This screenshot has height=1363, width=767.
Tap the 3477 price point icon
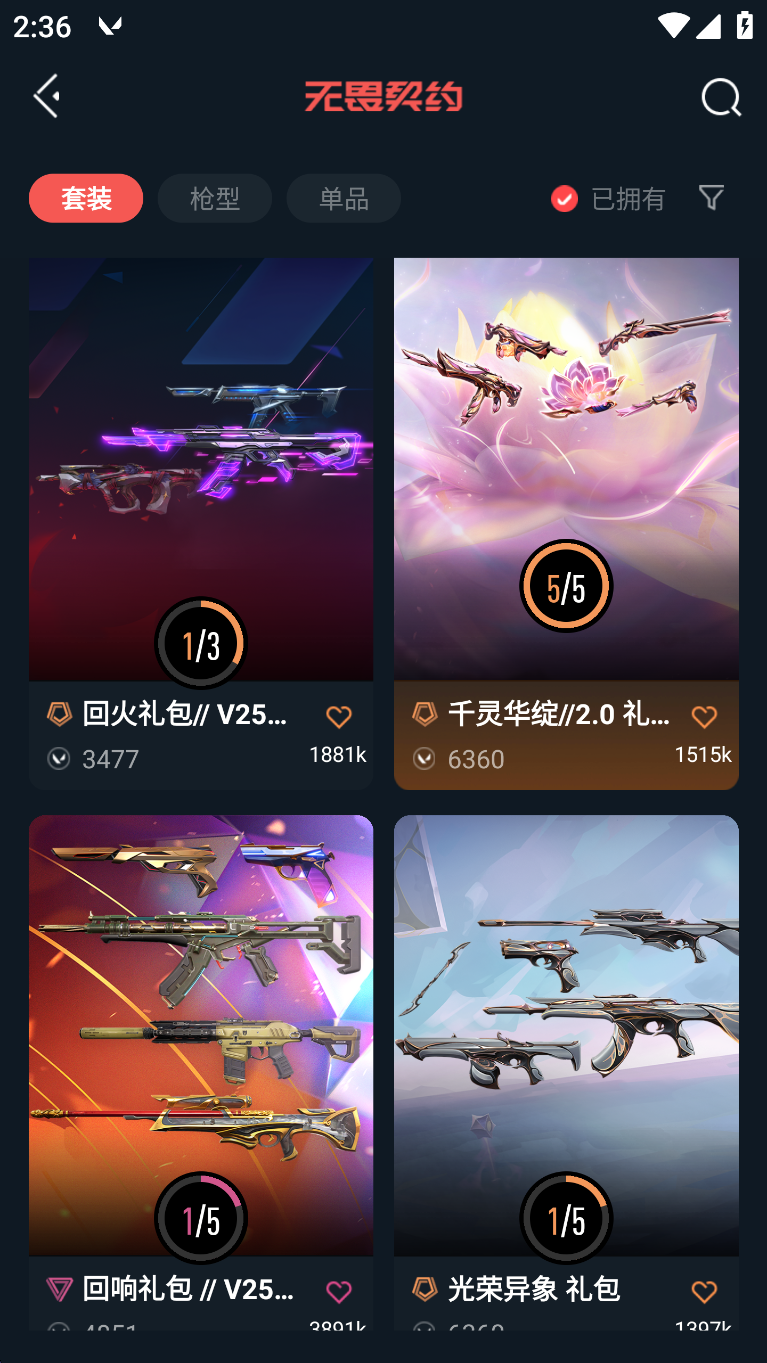pyautogui.click(x=59, y=759)
